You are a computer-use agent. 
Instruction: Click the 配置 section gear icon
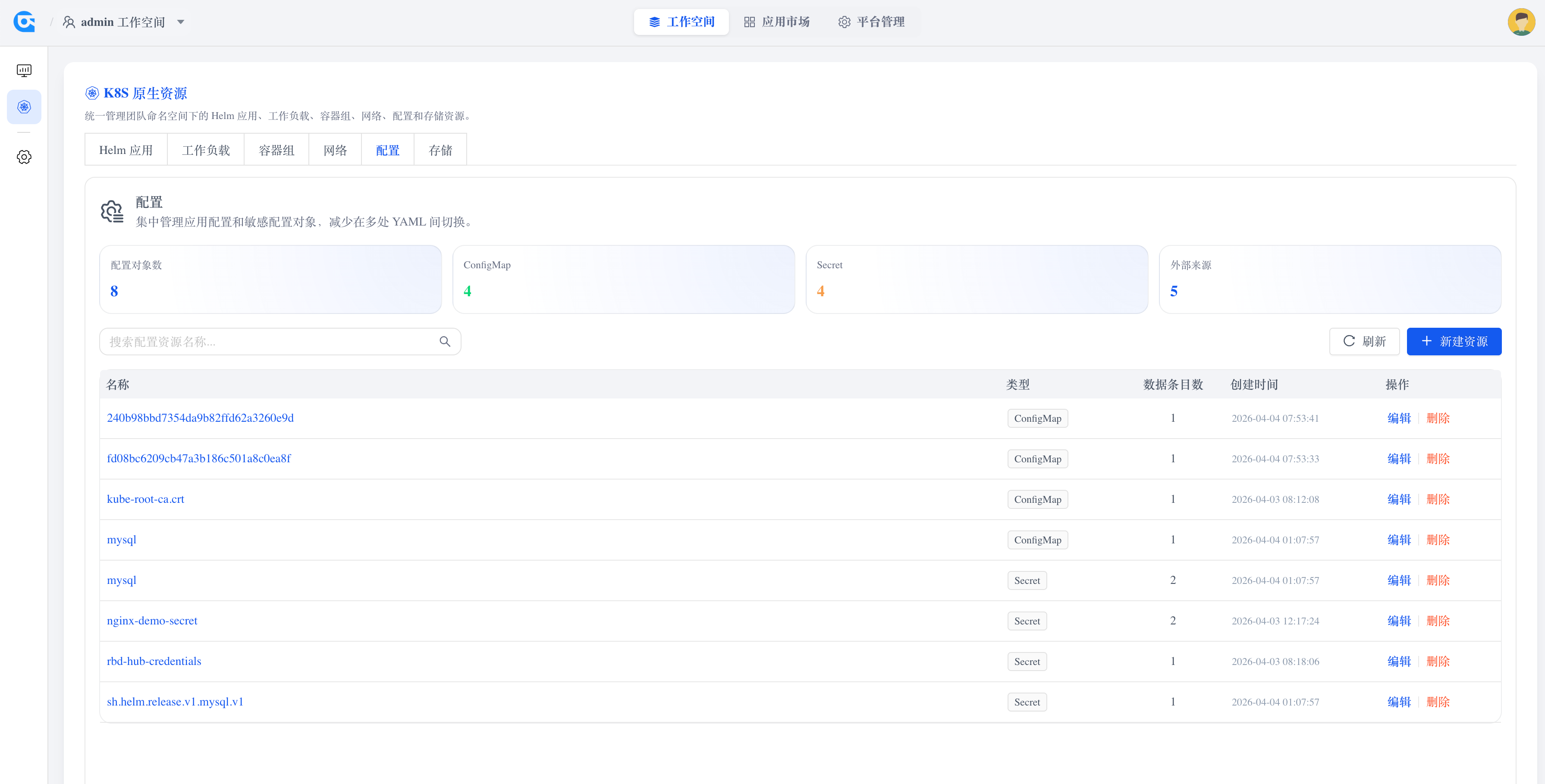(x=112, y=211)
